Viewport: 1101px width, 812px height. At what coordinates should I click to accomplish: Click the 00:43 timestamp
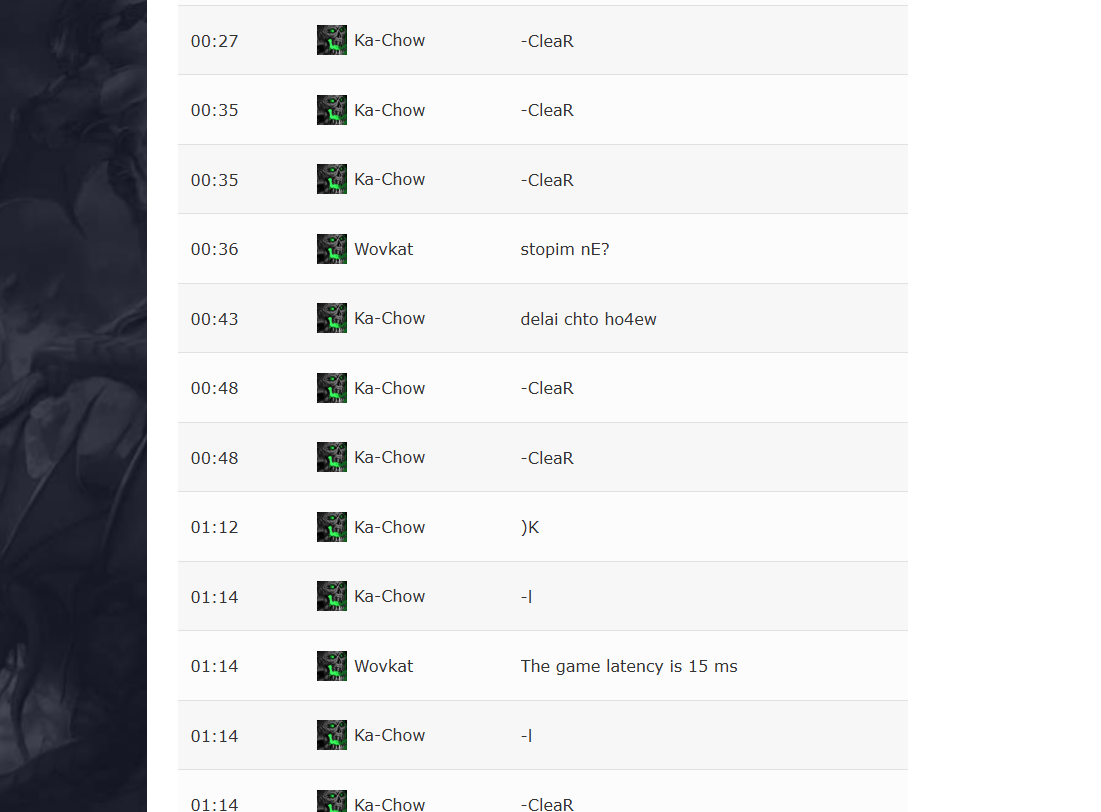click(x=214, y=319)
